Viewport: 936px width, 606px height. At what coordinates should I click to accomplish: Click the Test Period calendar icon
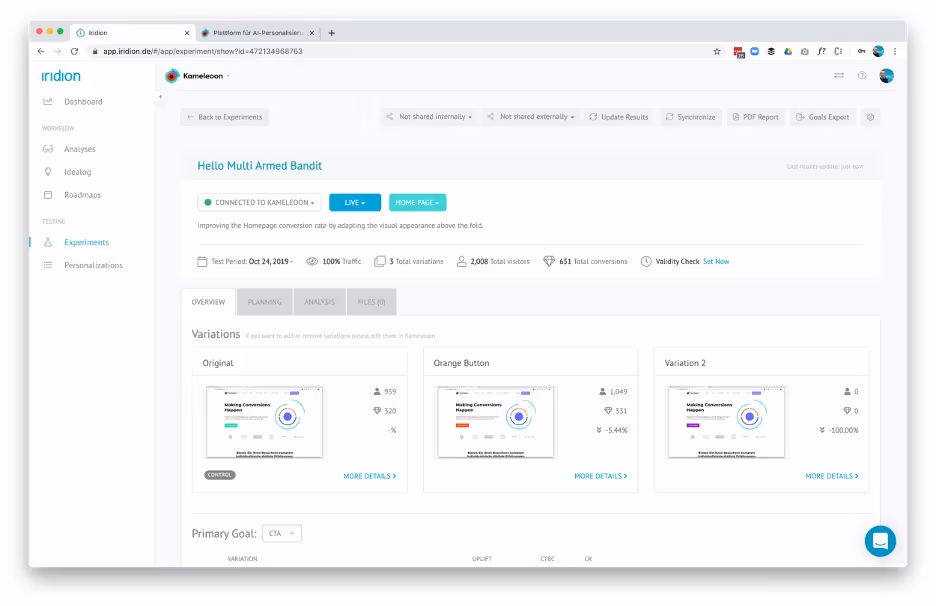(202, 262)
